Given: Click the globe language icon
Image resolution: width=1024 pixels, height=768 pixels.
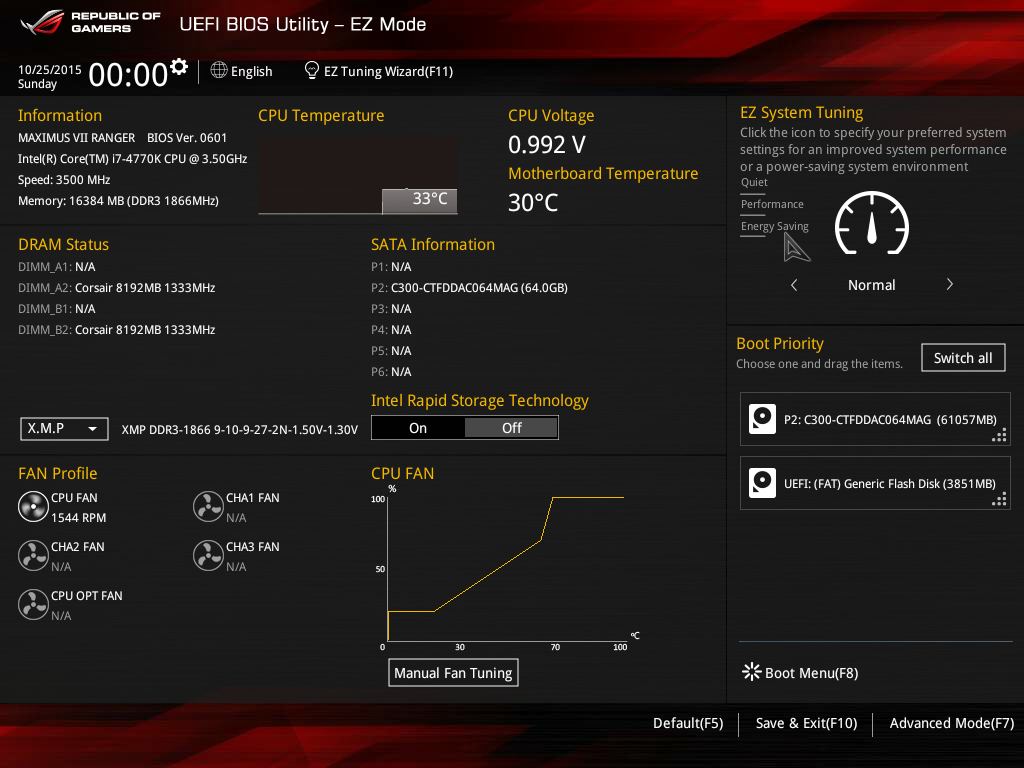Looking at the screenshot, I should pyautogui.click(x=219, y=71).
